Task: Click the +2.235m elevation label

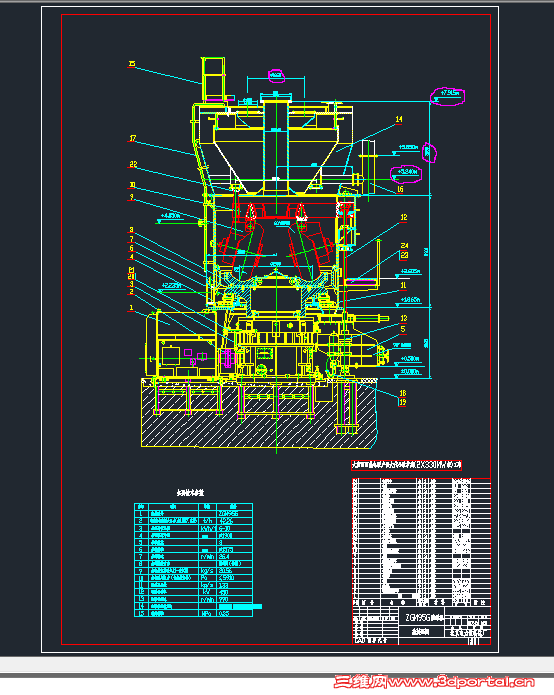Action: click(172, 285)
